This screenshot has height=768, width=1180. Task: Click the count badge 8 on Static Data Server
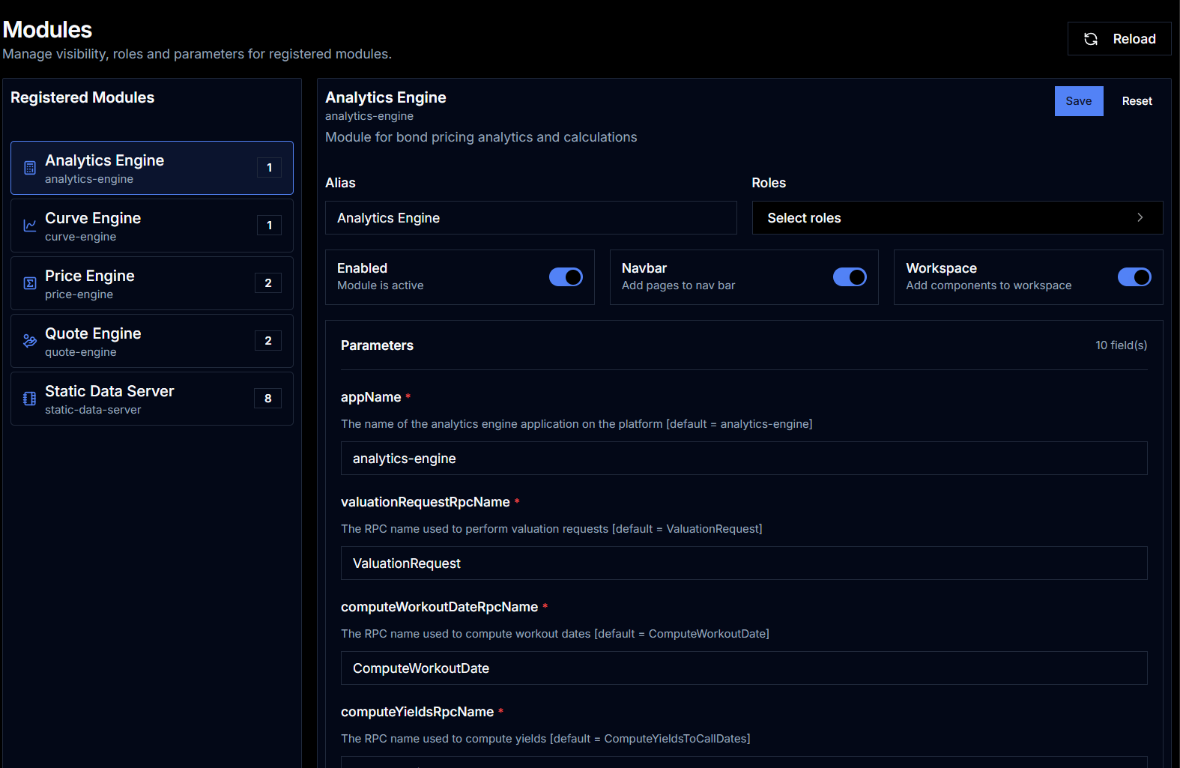(x=268, y=399)
